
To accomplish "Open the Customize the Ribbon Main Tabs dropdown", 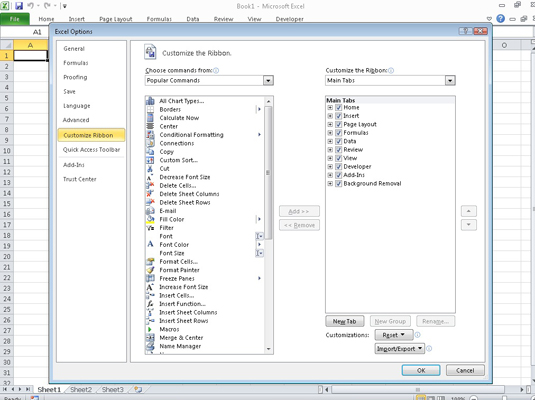I will pos(450,81).
